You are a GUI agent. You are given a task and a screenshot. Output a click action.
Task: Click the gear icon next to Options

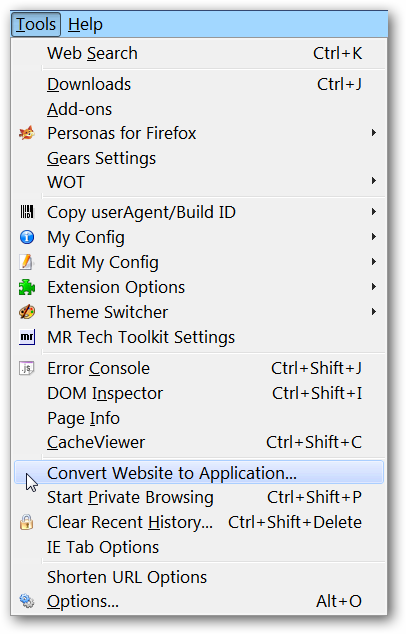pos(27,601)
